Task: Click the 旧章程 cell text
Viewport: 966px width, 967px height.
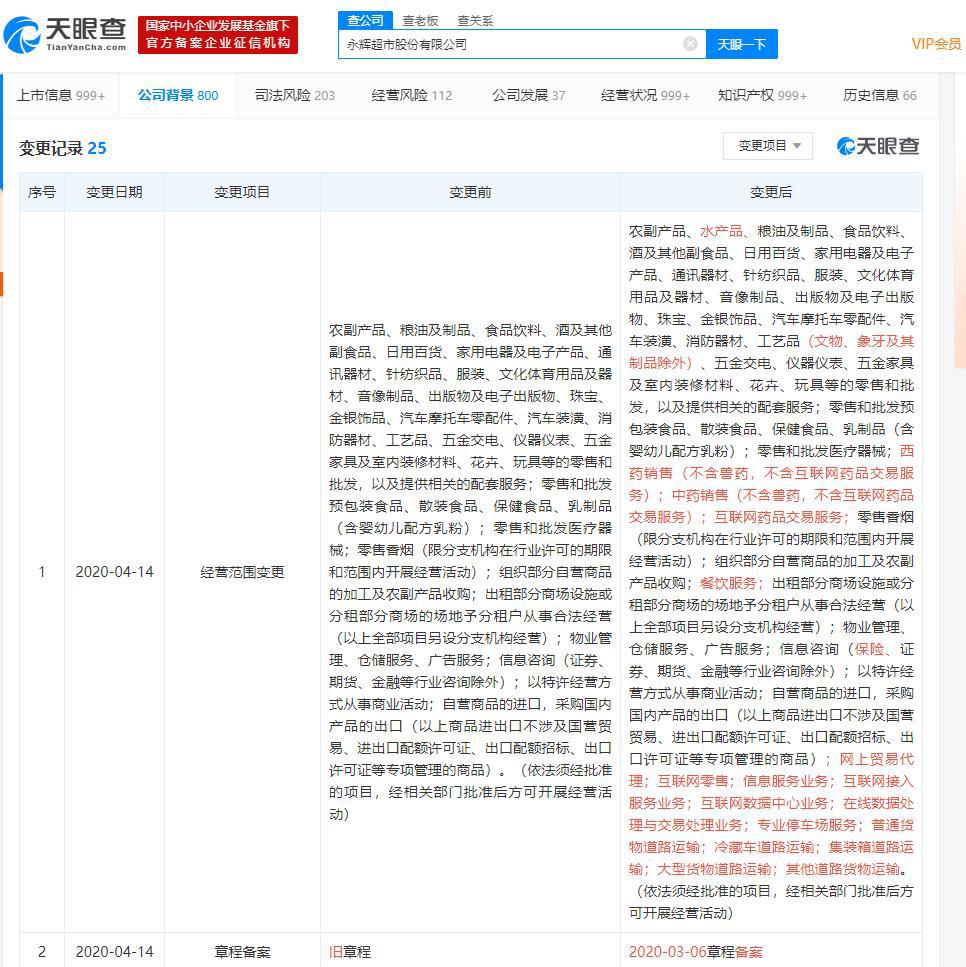Action: click(350, 952)
